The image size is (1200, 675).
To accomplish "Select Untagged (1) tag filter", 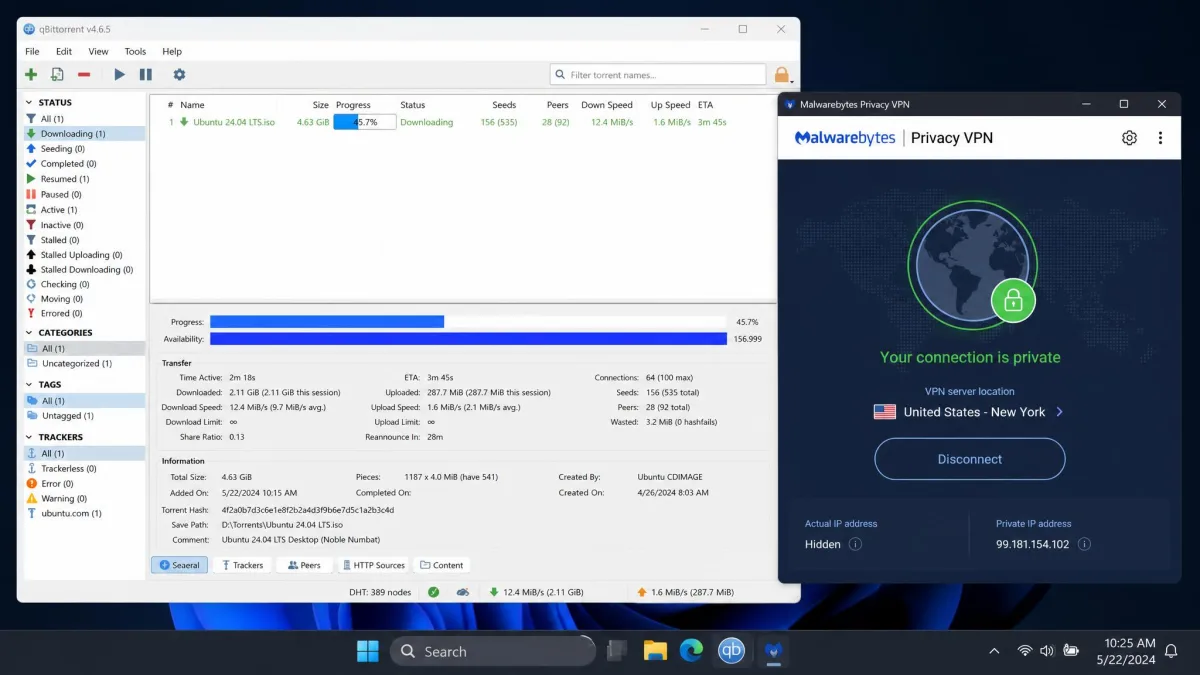I will tap(86, 415).
